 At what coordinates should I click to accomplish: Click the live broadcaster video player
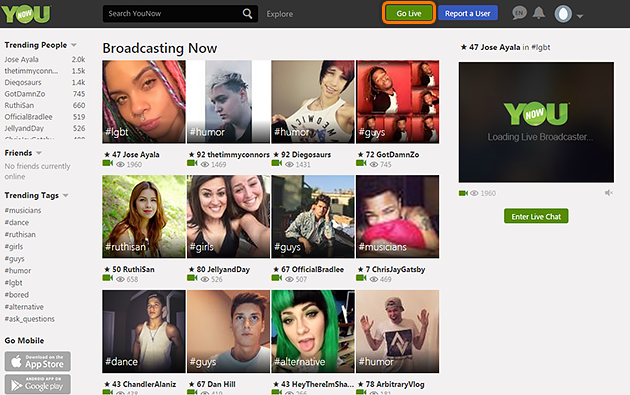(536, 122)
